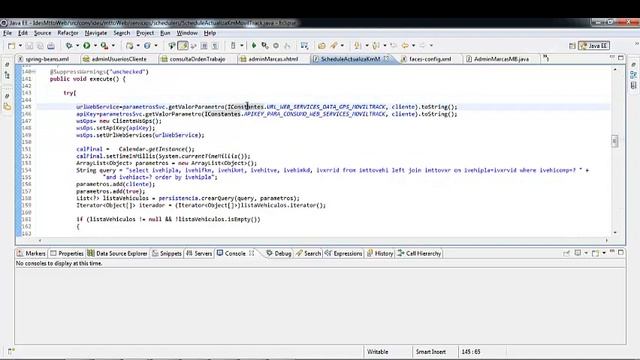Click the Run External Tools icon
640x360 pixels.
coord(104,46)
